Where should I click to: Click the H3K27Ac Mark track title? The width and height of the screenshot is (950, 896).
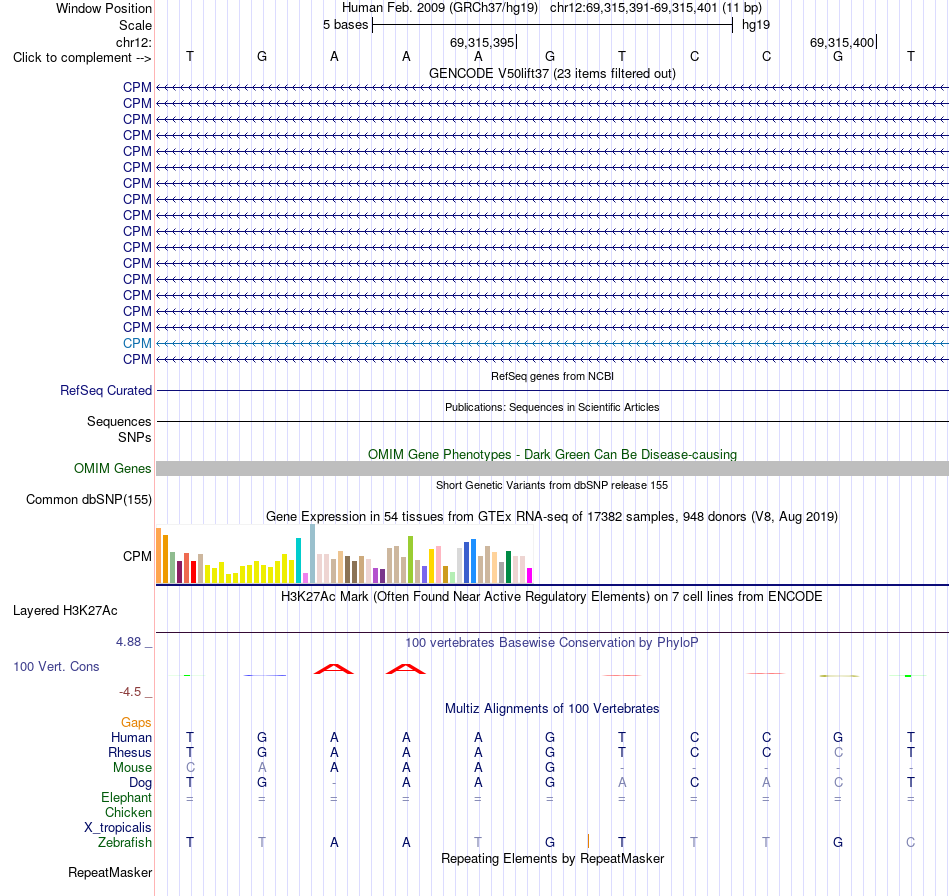[552, 597]
